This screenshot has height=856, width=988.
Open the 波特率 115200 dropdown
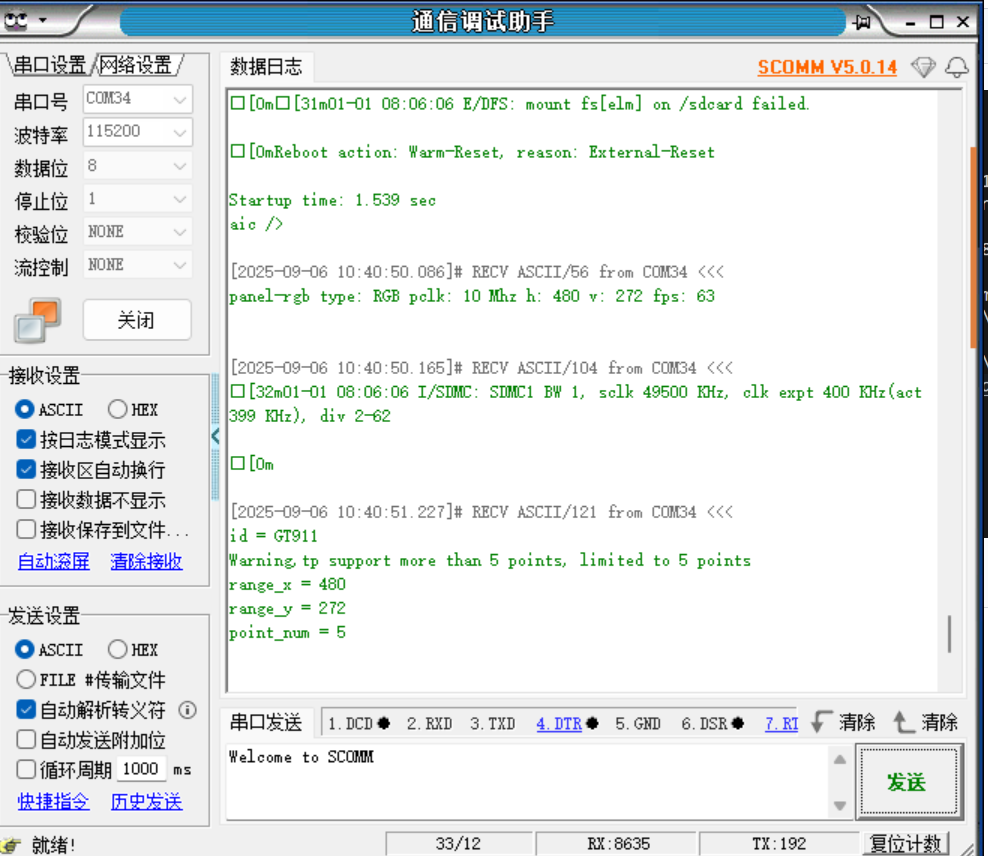pyautogui.click(x=137, y=132)
